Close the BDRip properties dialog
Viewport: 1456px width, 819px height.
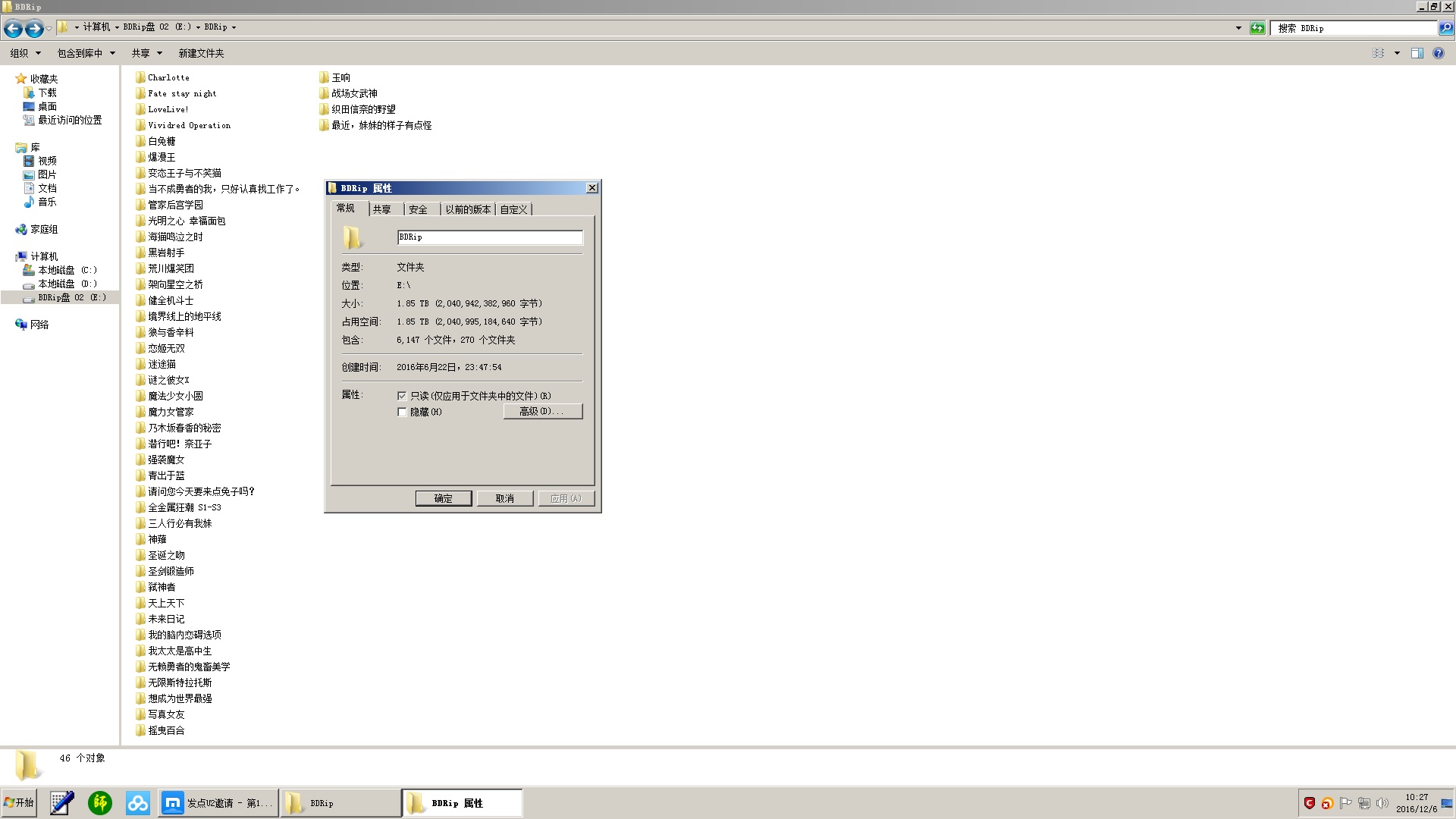point(592,188)
